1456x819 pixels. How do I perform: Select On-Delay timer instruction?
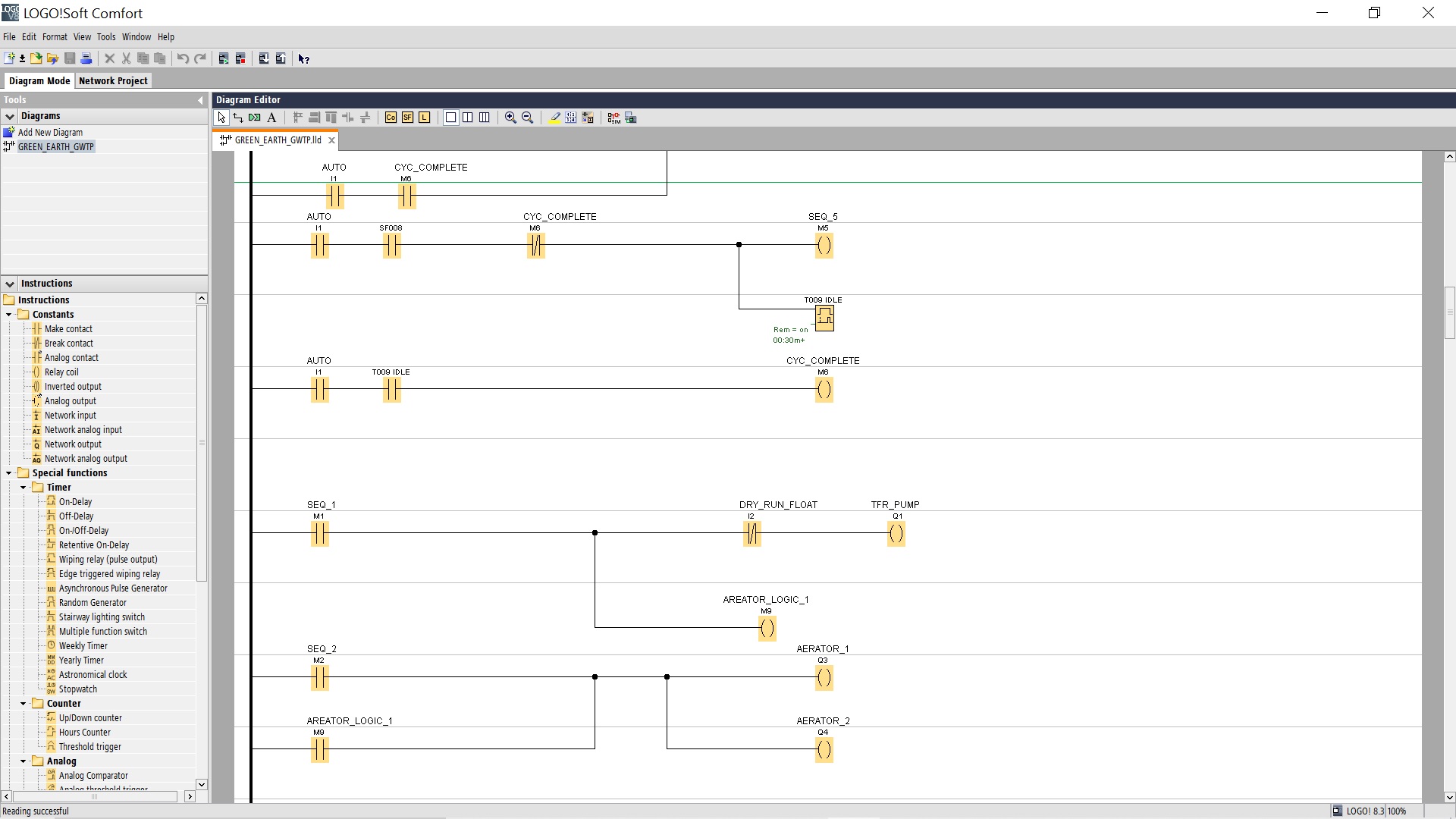75,502
